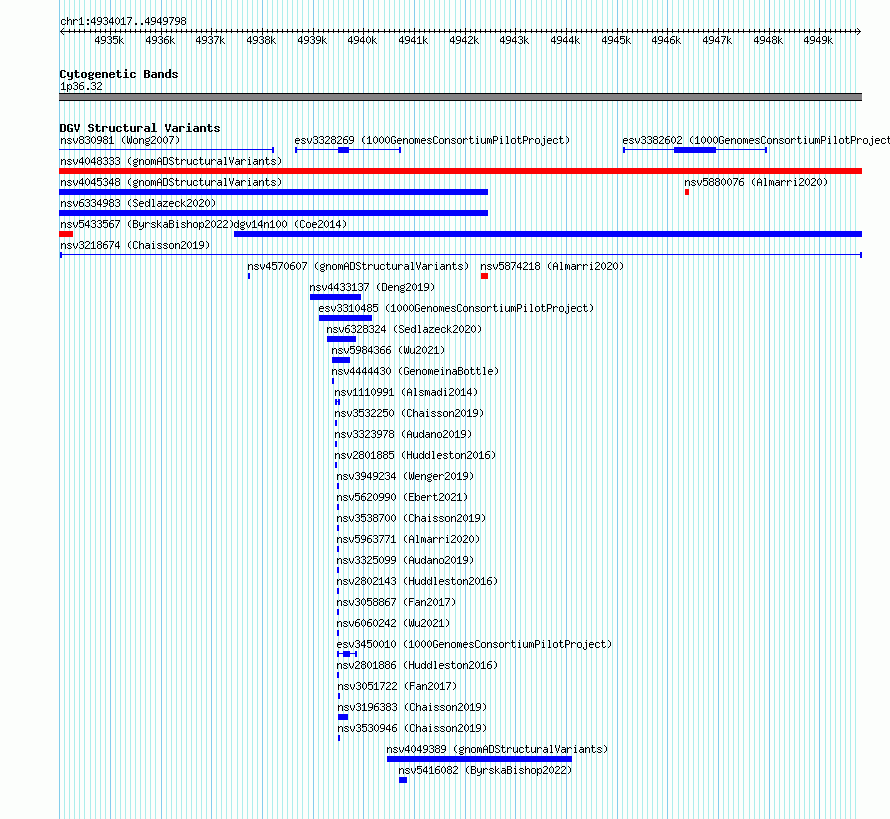Select the blue nsv4045348 variant bar

[x=274, y=192]
